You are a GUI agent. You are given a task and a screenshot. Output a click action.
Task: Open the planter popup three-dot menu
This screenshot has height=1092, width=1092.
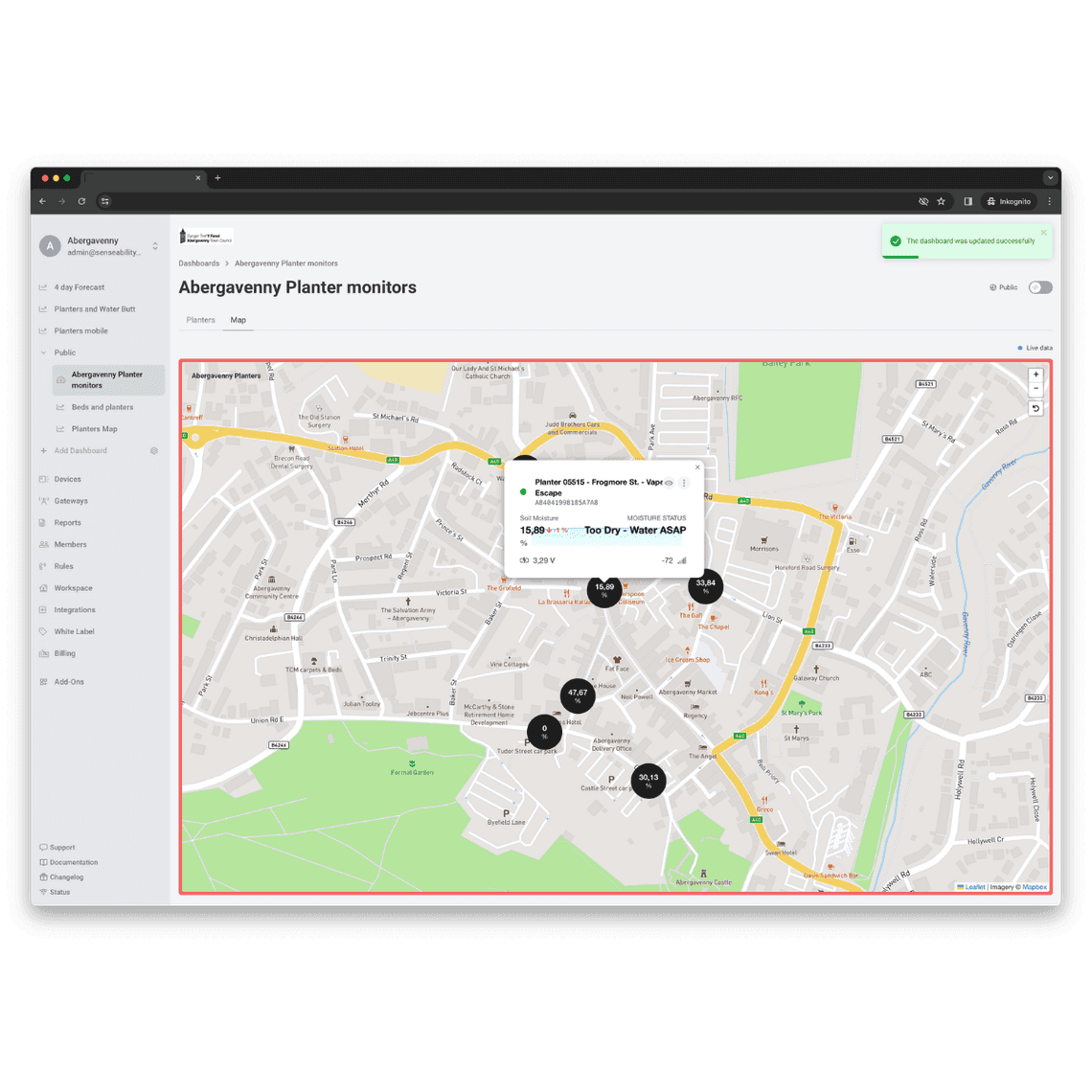pyautogui.click(x=684, y=483)
